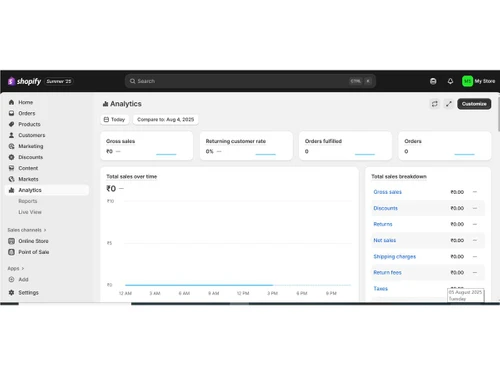
Task: Open the Returning customer rate card
Action: [246, 146]
